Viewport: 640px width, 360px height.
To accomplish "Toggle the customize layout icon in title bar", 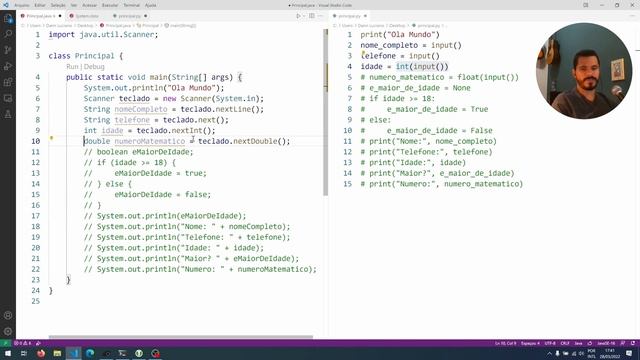I will [586, 5].
